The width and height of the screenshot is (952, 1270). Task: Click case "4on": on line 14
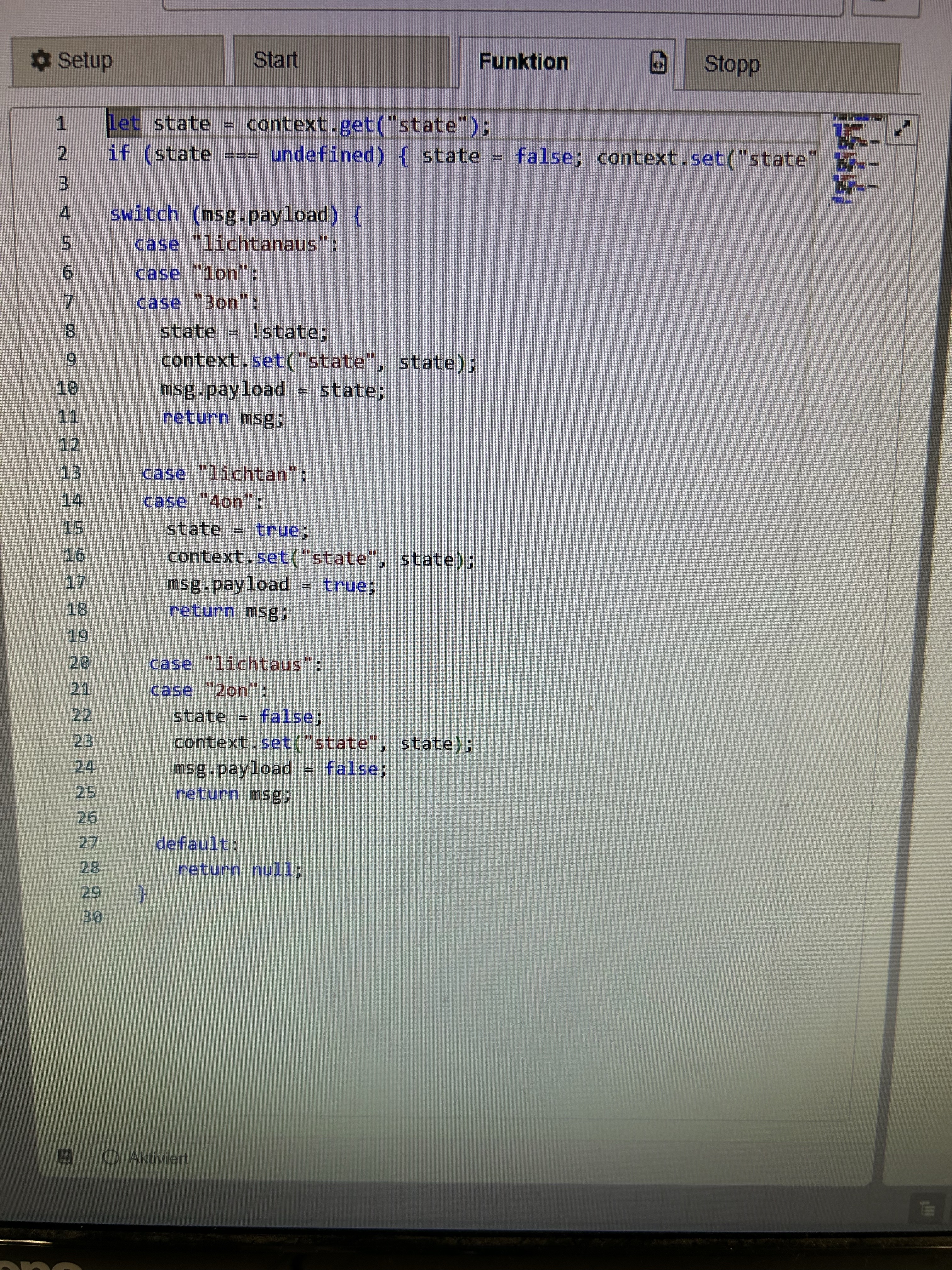tap(203, 501)
